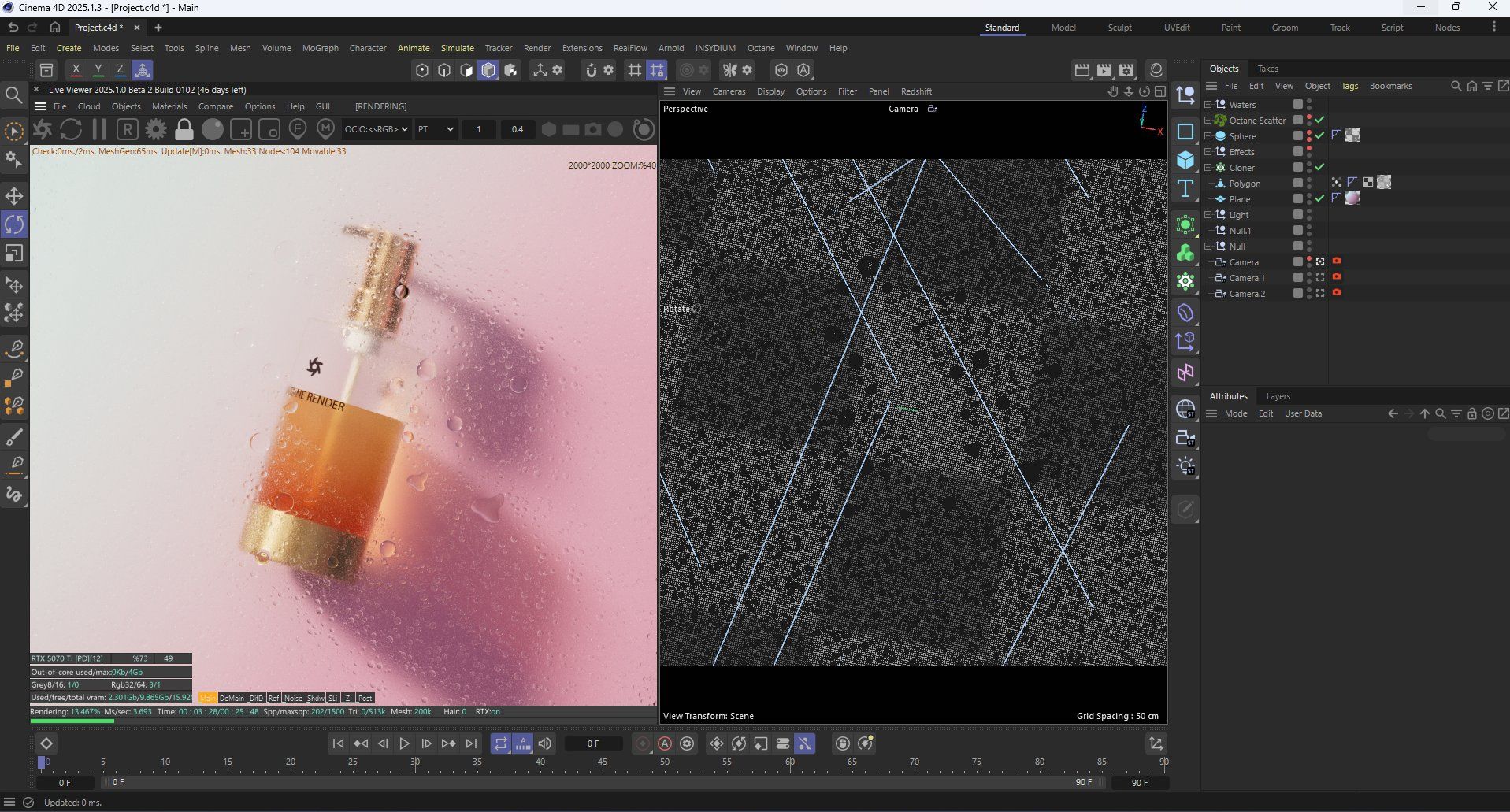The width and height of the screenshot is (1510, 812).
Task: Open the Search icon in left toolbar
Action: (x=14, y=96)
